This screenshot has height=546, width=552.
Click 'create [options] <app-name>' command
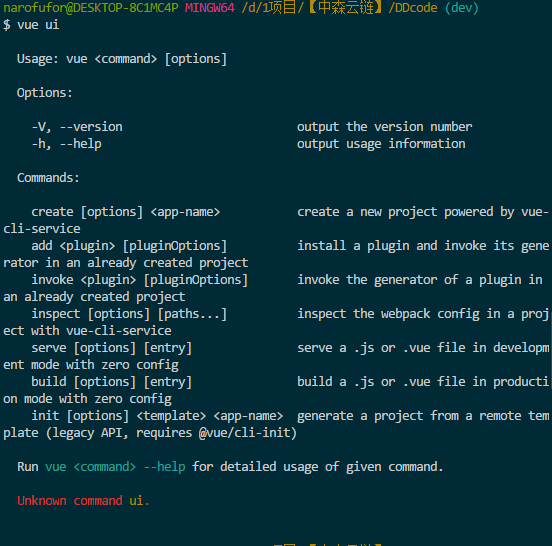coord(126,212)
